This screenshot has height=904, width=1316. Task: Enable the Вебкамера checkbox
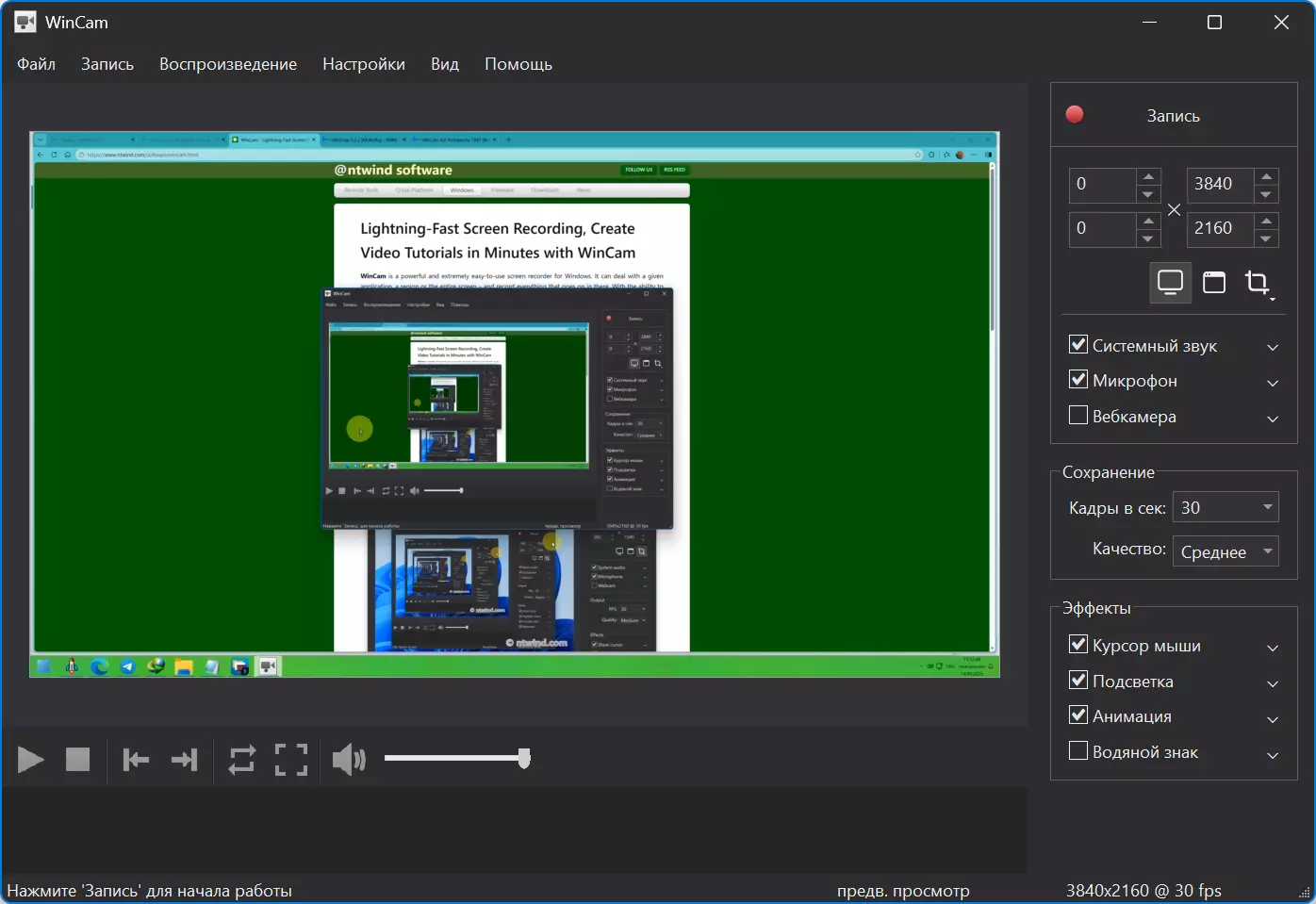coord(1078,416)
